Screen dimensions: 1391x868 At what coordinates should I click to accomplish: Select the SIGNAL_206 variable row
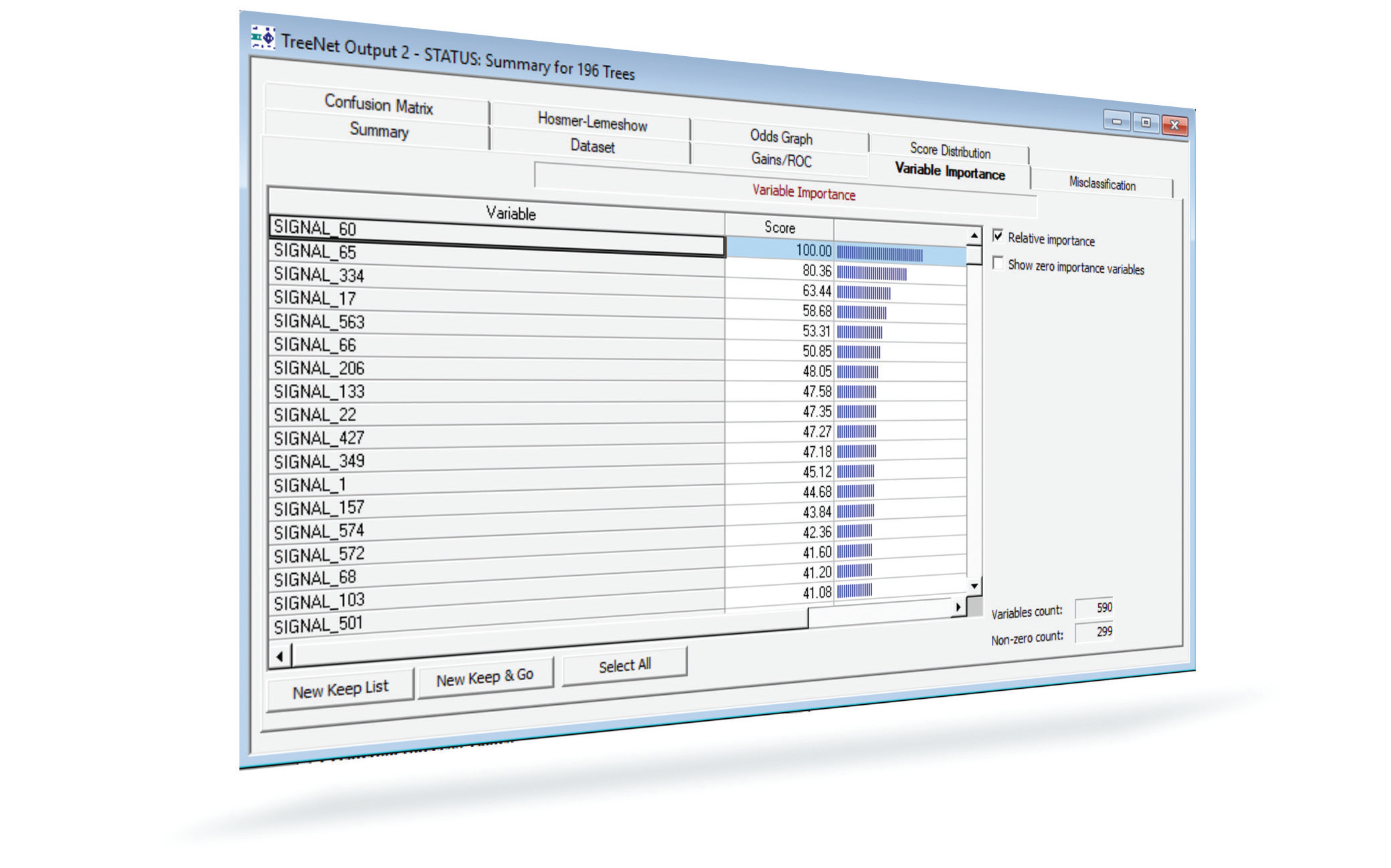496,368
